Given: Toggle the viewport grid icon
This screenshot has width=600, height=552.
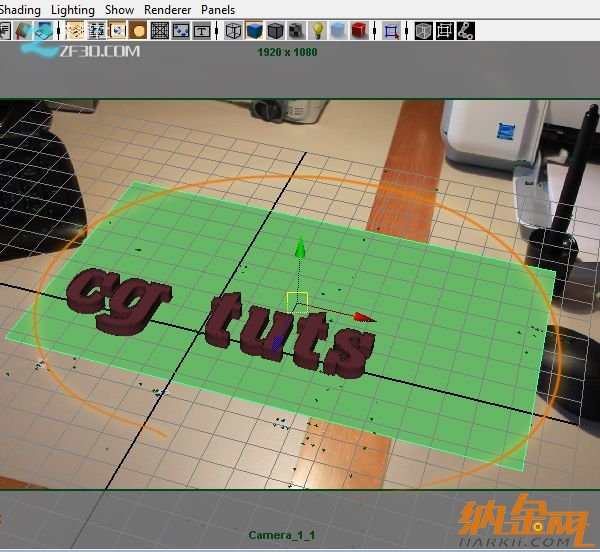Looking at the screenshot, I should [x=75, y=31].
